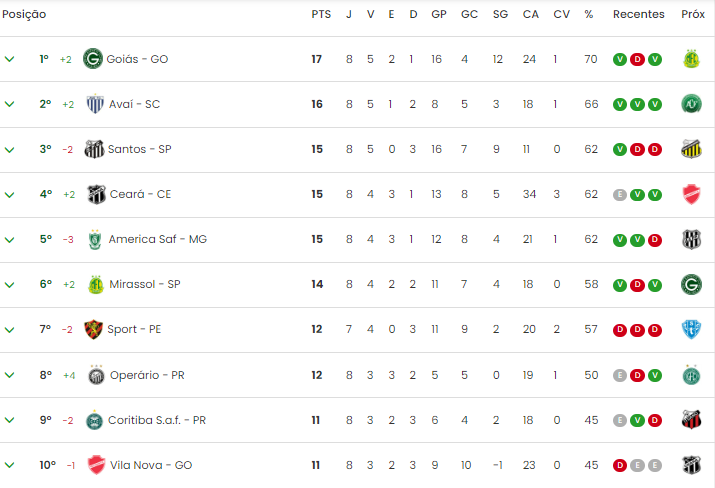Screen dimensions: 715x488
Task: Click the Goiás team crest in the first row
Action: [93, 59]
